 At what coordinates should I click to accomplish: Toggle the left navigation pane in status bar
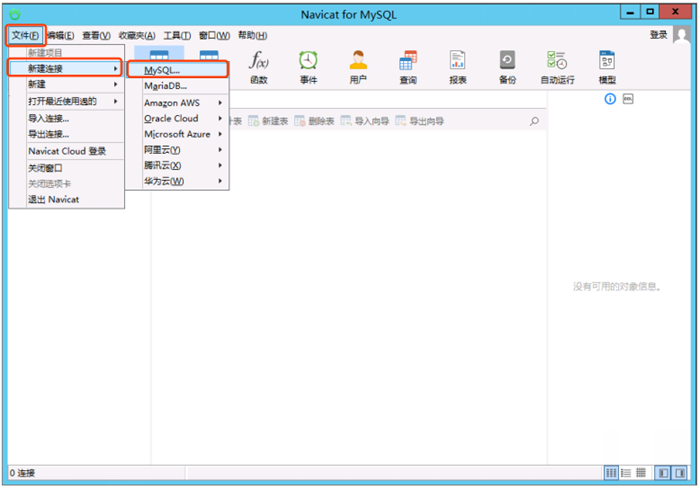[663, 472]
